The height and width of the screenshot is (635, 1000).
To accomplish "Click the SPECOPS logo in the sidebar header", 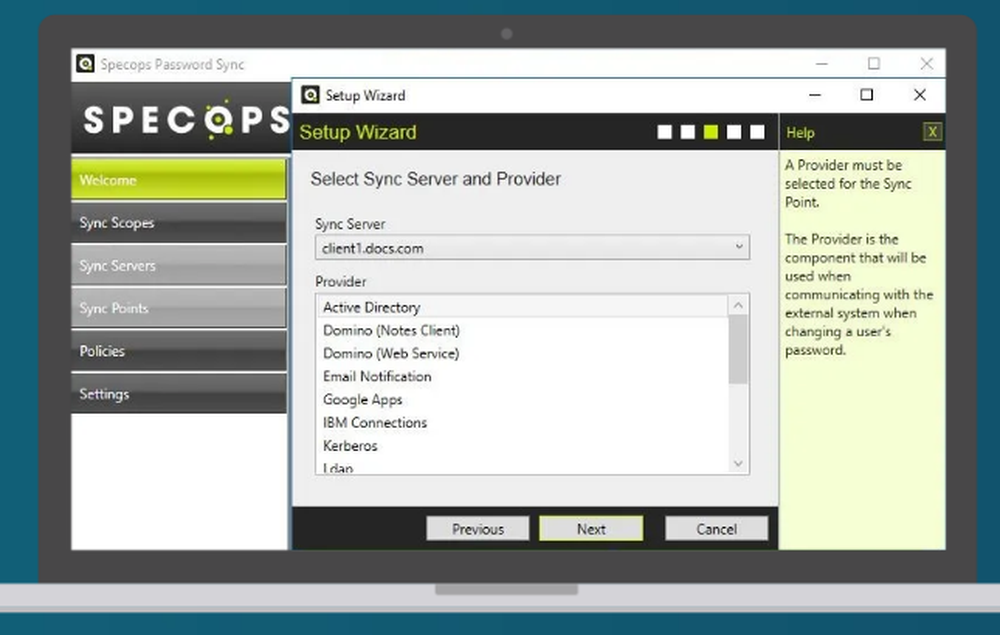I will pos(180,120).
